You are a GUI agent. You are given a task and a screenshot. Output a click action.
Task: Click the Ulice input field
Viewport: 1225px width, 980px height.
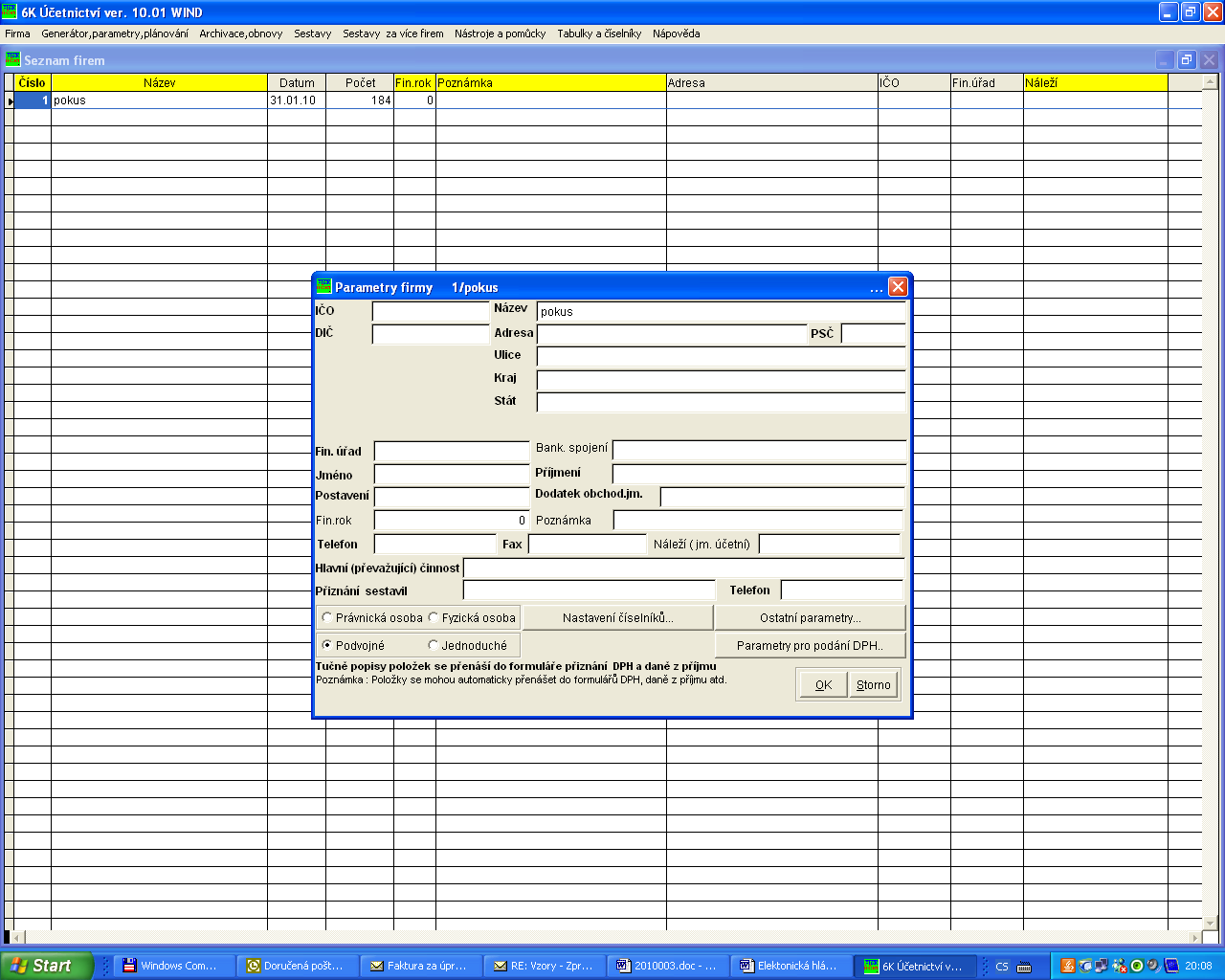click(x=722, y=357)
